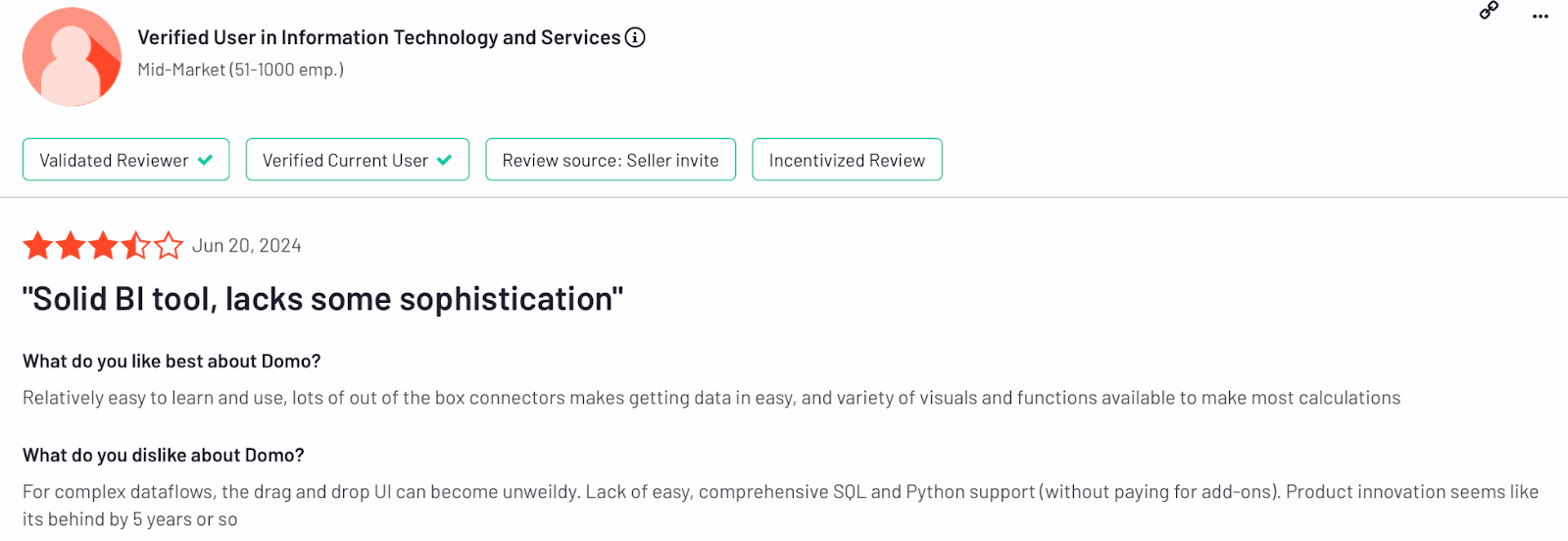Open info icon beside Verified User title

click(635, 37)
